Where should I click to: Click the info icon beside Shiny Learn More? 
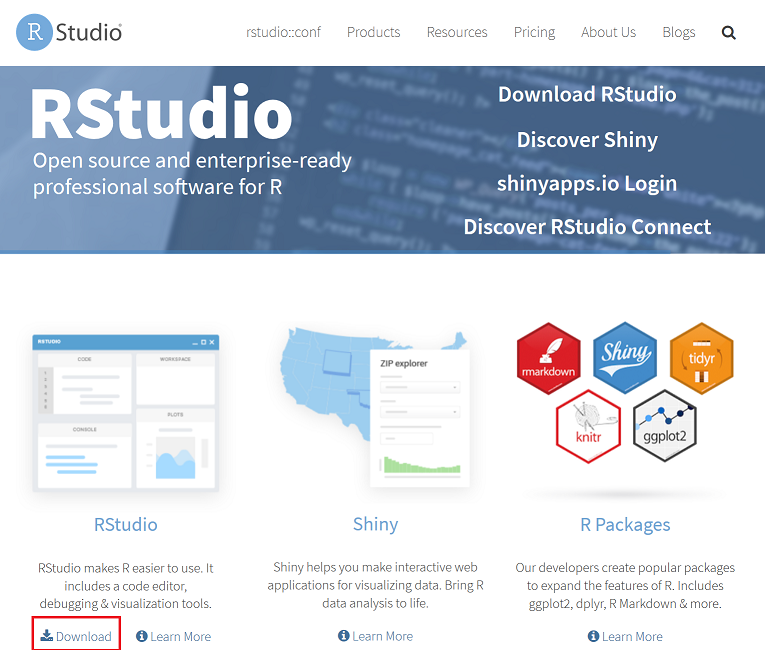(343, 635)
